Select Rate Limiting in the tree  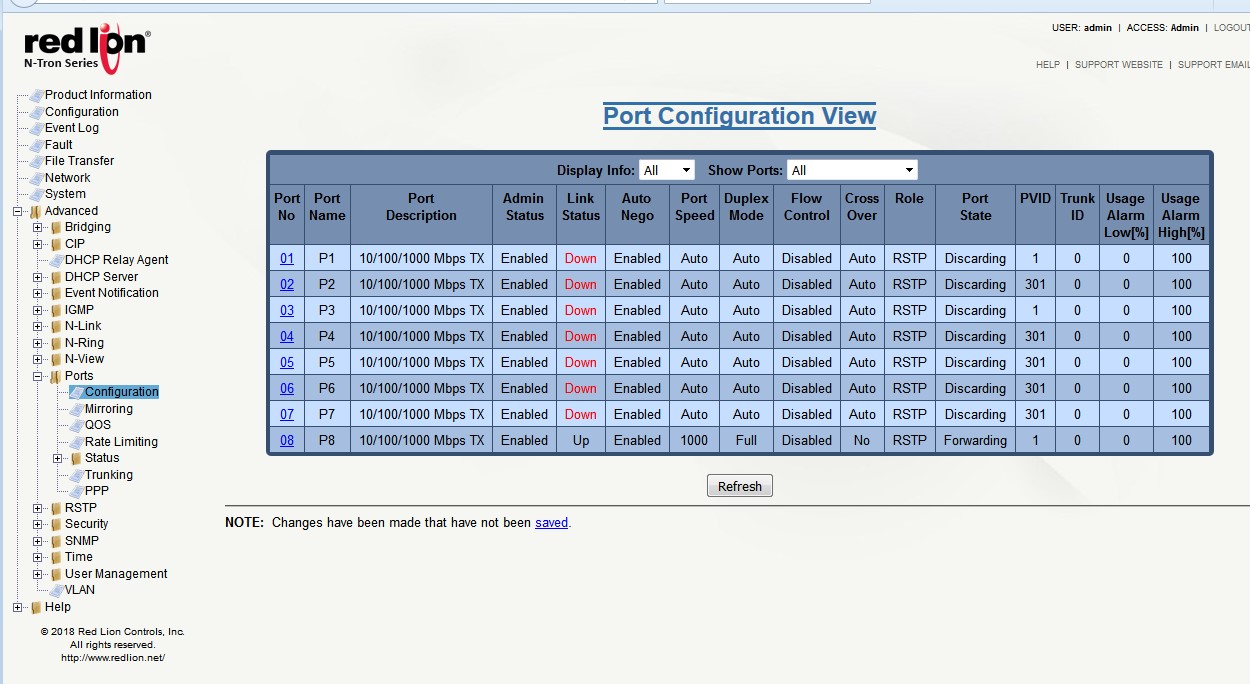click(x=121, y=442)
